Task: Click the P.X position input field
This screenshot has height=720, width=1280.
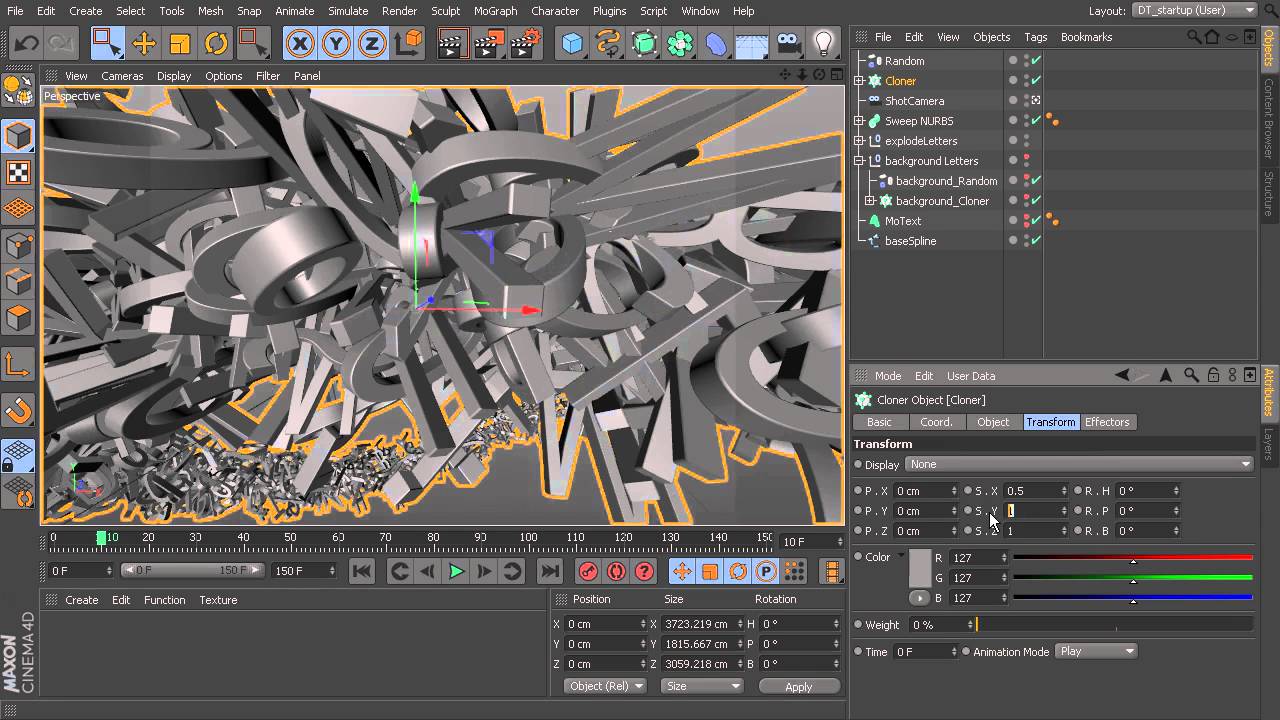Action: coord(926,491)
